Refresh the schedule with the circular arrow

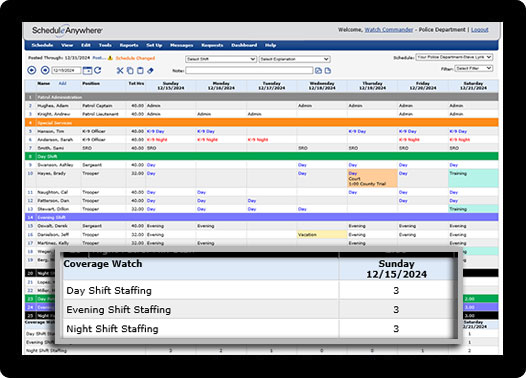pyautogui.click(x=98, y=70)
